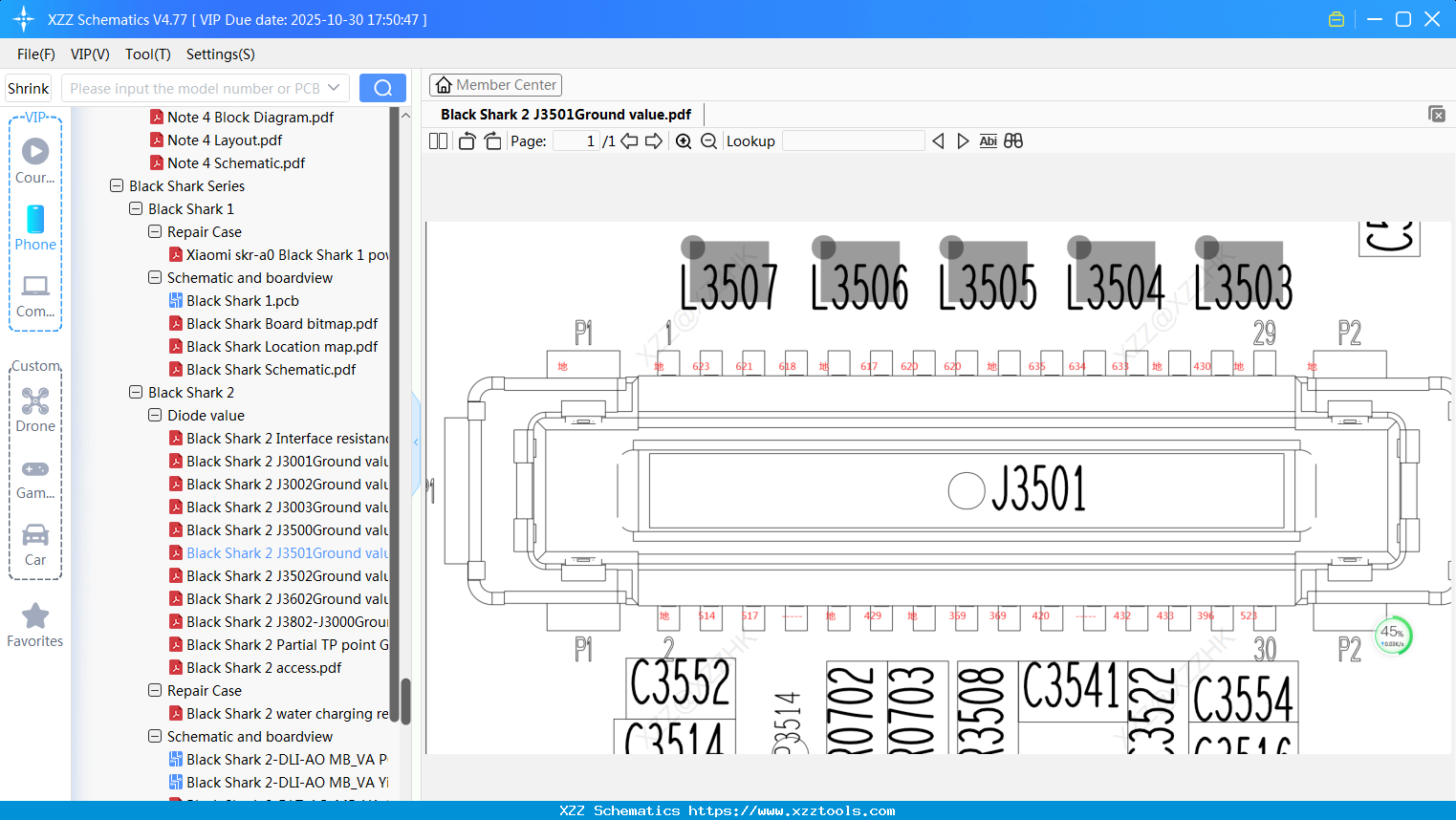
Task: Open Note 4 Layout.pdf
Action: tap(225, 140)
